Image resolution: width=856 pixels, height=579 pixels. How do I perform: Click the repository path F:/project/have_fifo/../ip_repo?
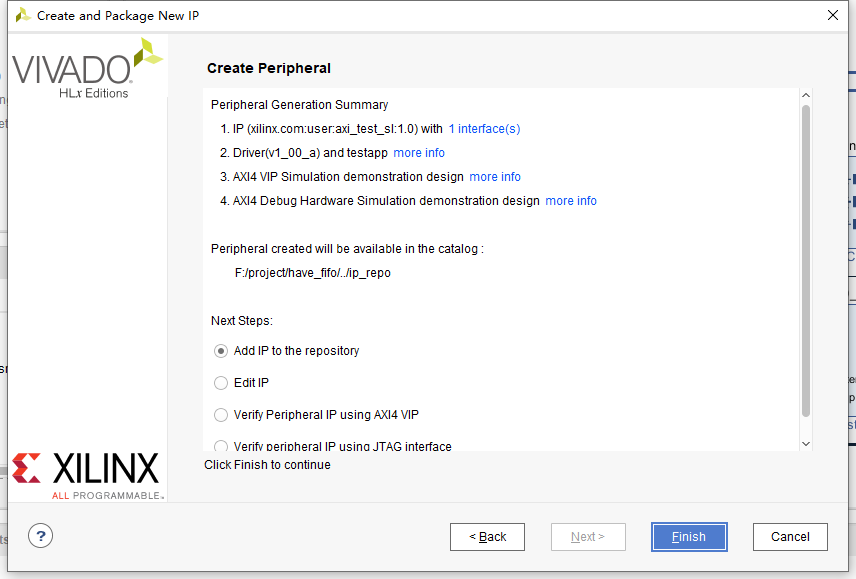click(x=313, y=273)
